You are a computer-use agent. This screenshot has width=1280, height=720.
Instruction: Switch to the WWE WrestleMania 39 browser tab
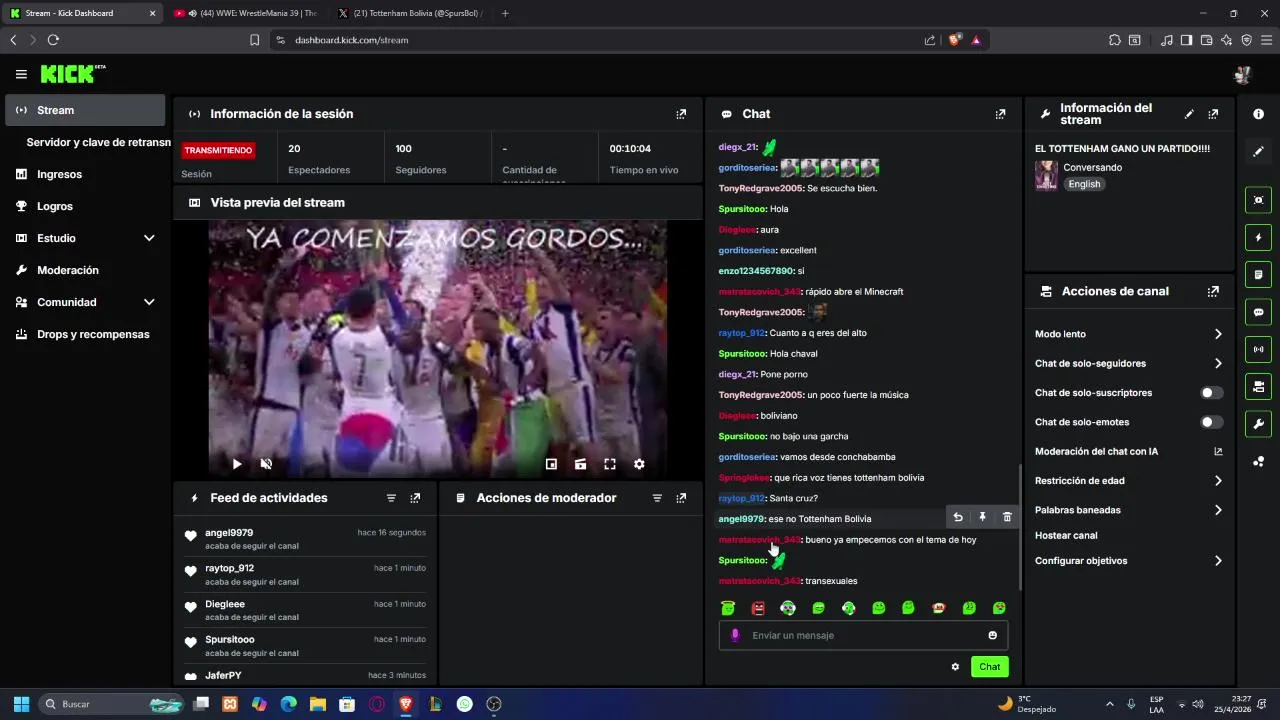pos(247,13)
